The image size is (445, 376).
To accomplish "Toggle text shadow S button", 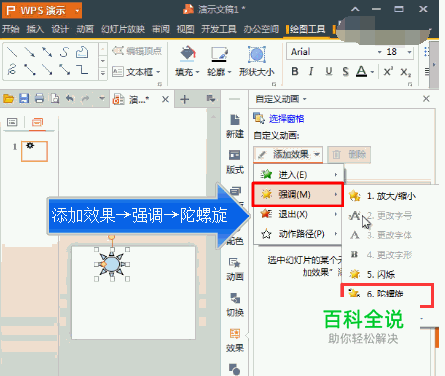I will coord(345,71).
